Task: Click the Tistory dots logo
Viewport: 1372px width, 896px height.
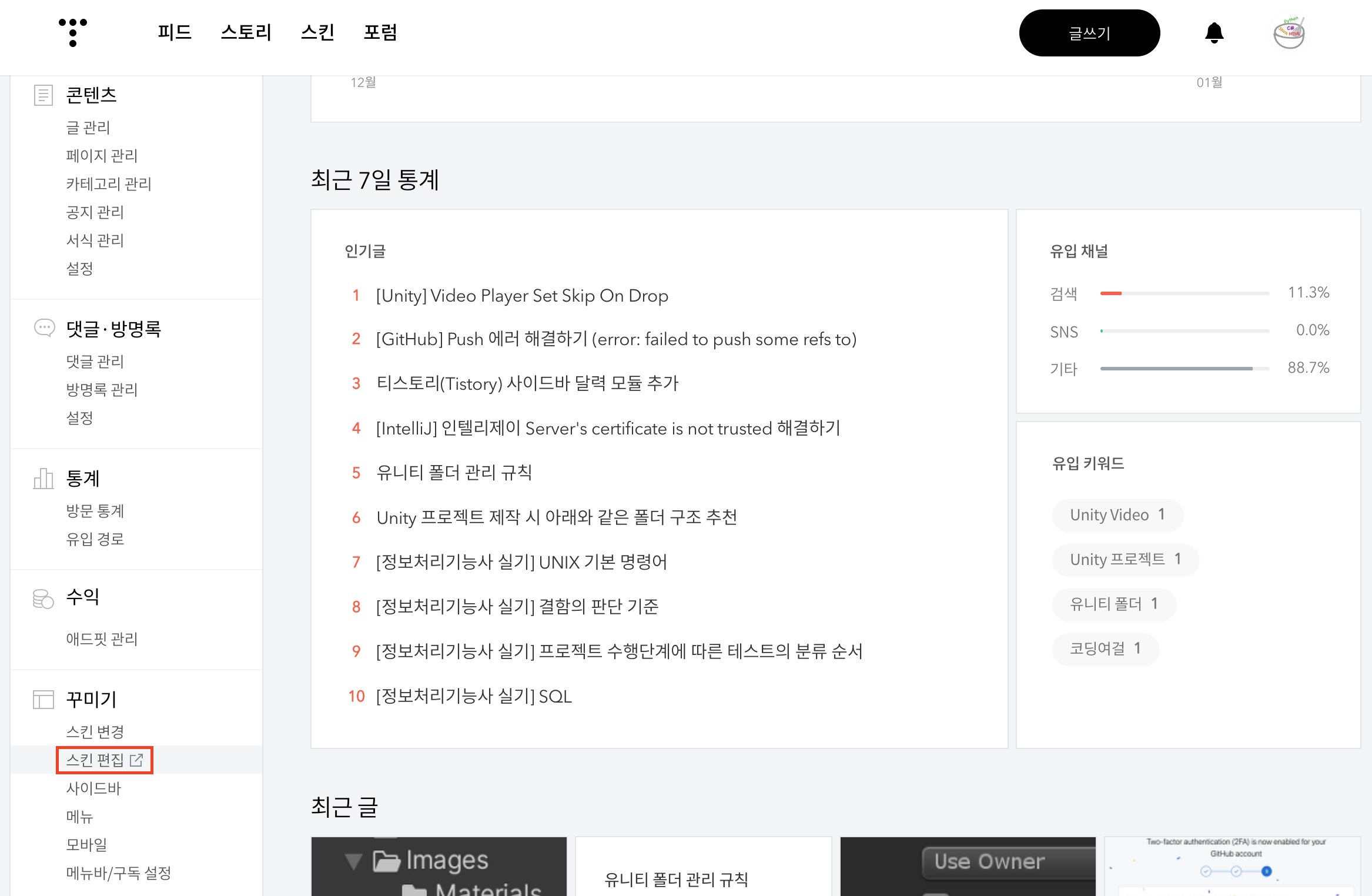Action: (73, 32)
